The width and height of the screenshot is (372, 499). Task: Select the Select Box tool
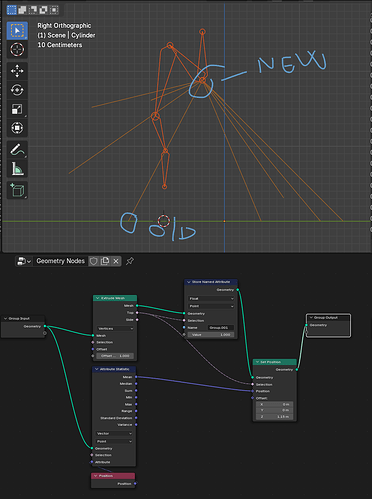(17, 31)
